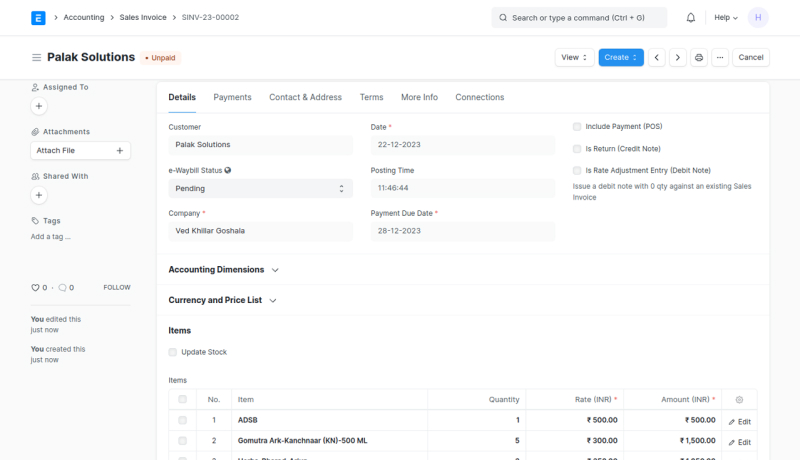Open the Create dropdown
This screenshot has width=800, height=460.
(620, 58)
